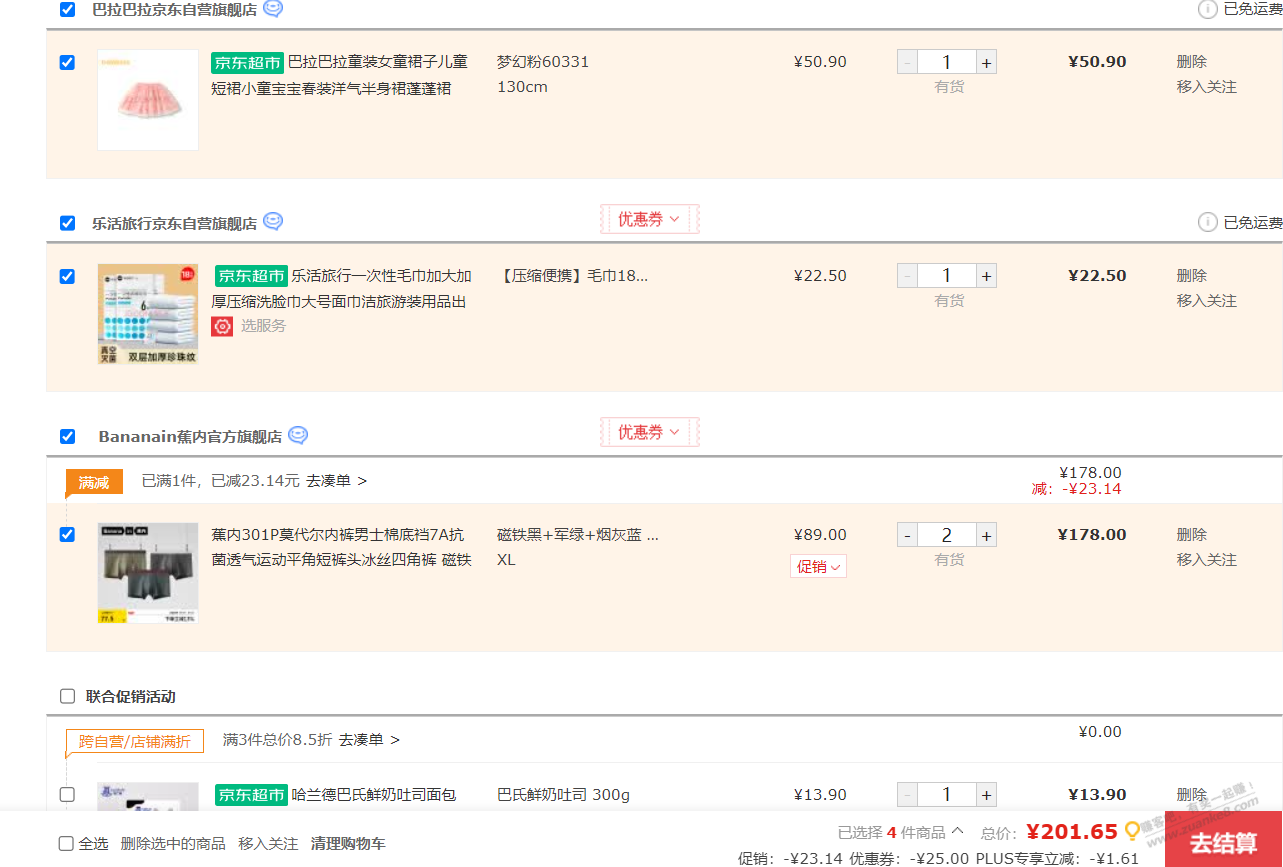Delete the 乐活旅行 towel from cart
Image resolution: width=1283 pixels, height=867 pixels.
1192,276
